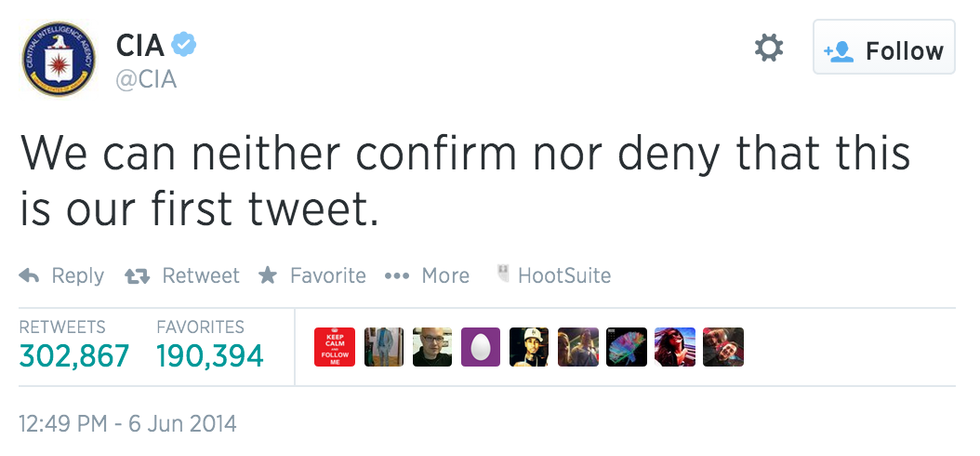Viewport: 980px width, 456px height.
Task: Open the bald man with glasses avatar
Action: pyautogui.click(x=432, y=347)
